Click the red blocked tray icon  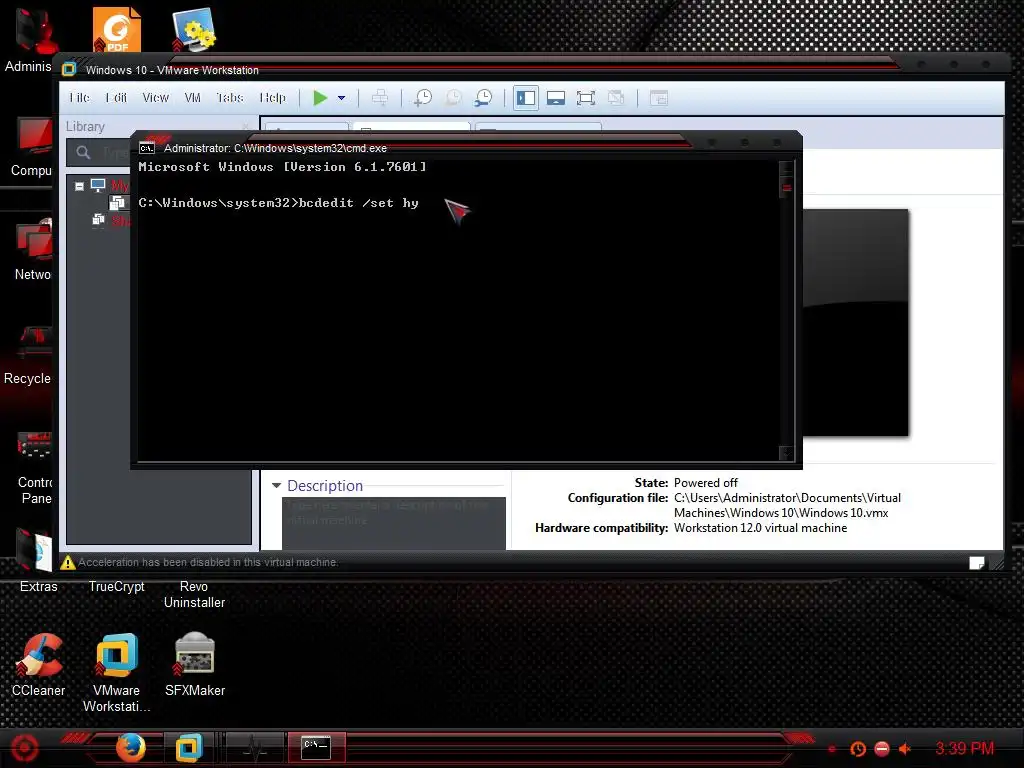pos(882,748)
